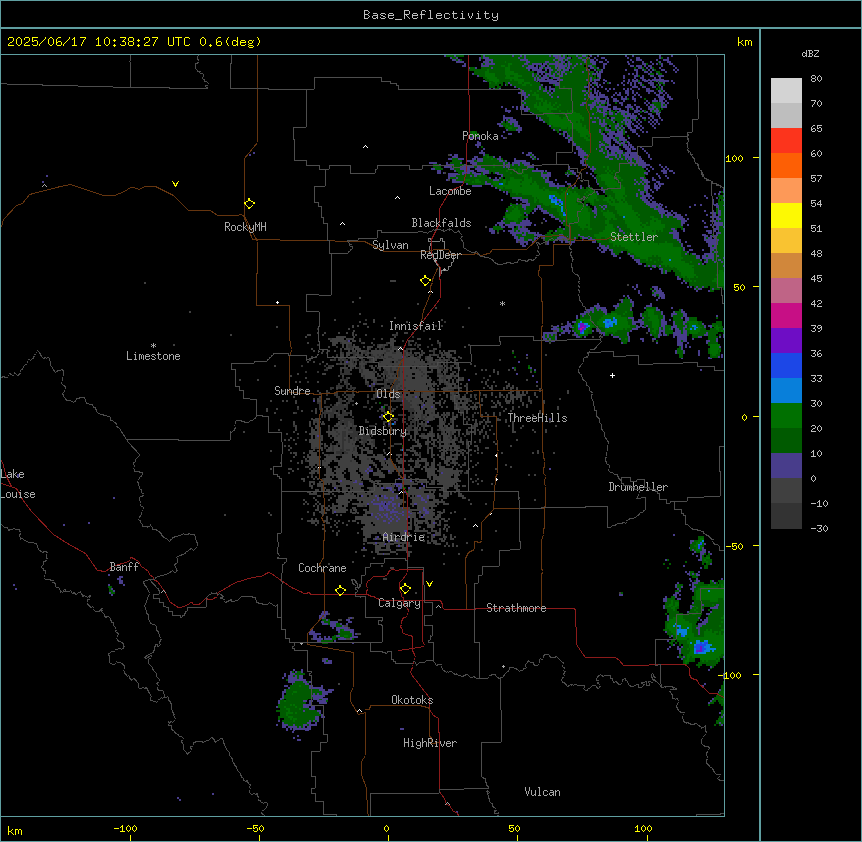862x842 pixels.
Task: Click the Sylvan town label
Action: [x=390, y=245]
